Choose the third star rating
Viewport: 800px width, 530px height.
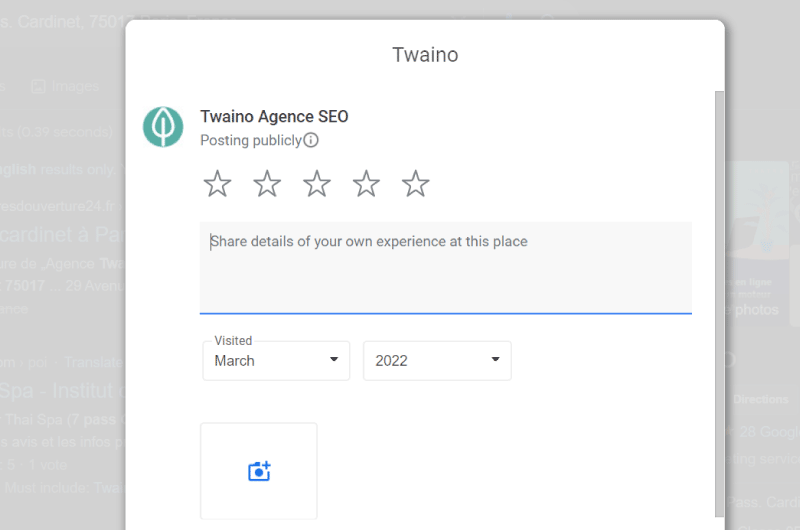point(316,184)
